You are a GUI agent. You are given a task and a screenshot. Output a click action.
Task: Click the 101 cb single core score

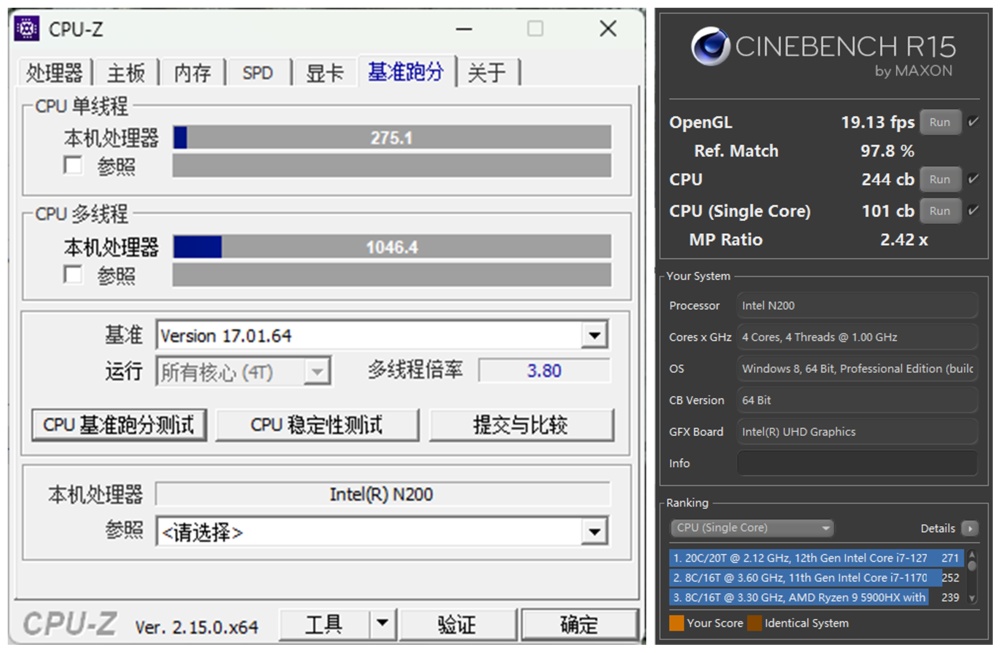point(888,210)
